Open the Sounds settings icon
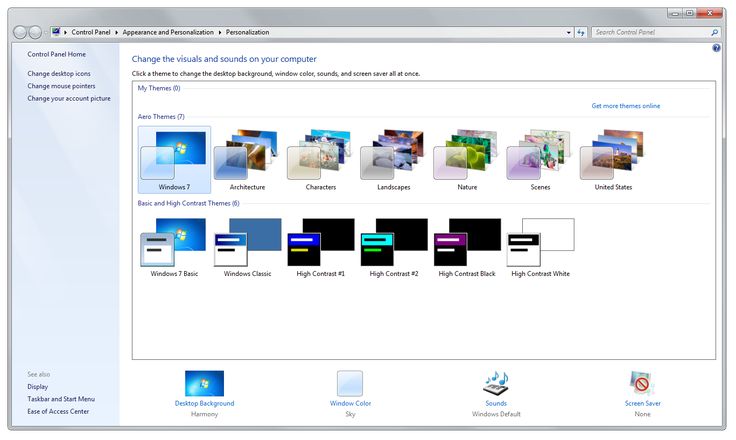 click(496, 383)
